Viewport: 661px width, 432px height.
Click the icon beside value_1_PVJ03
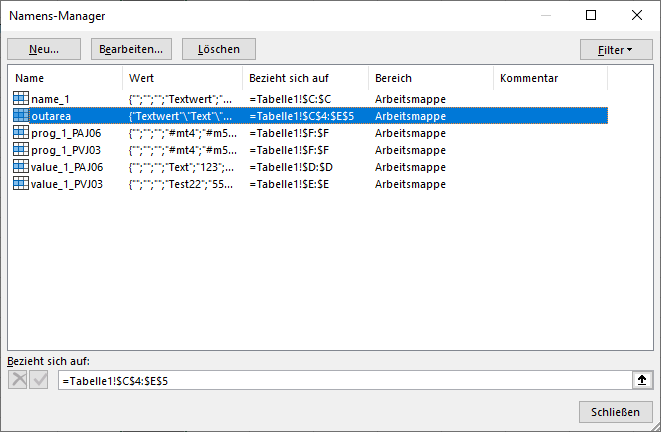pos(21,184)
